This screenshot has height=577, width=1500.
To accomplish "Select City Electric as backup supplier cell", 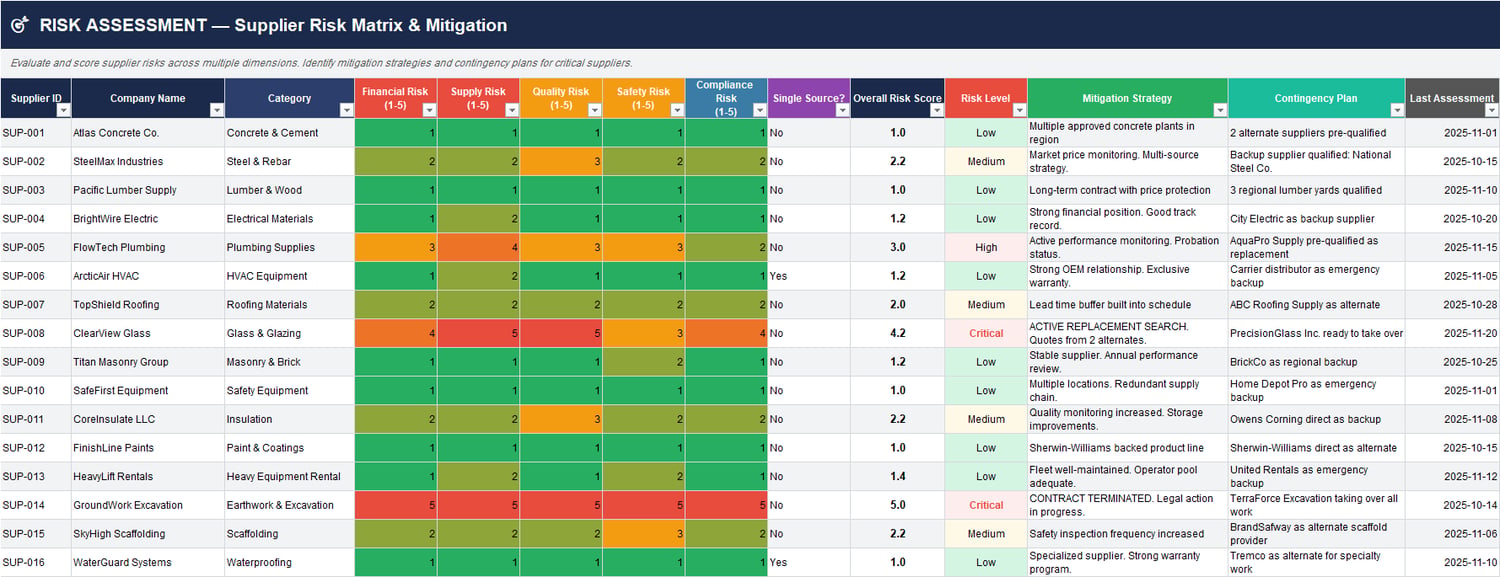I will coord(1316,219).
